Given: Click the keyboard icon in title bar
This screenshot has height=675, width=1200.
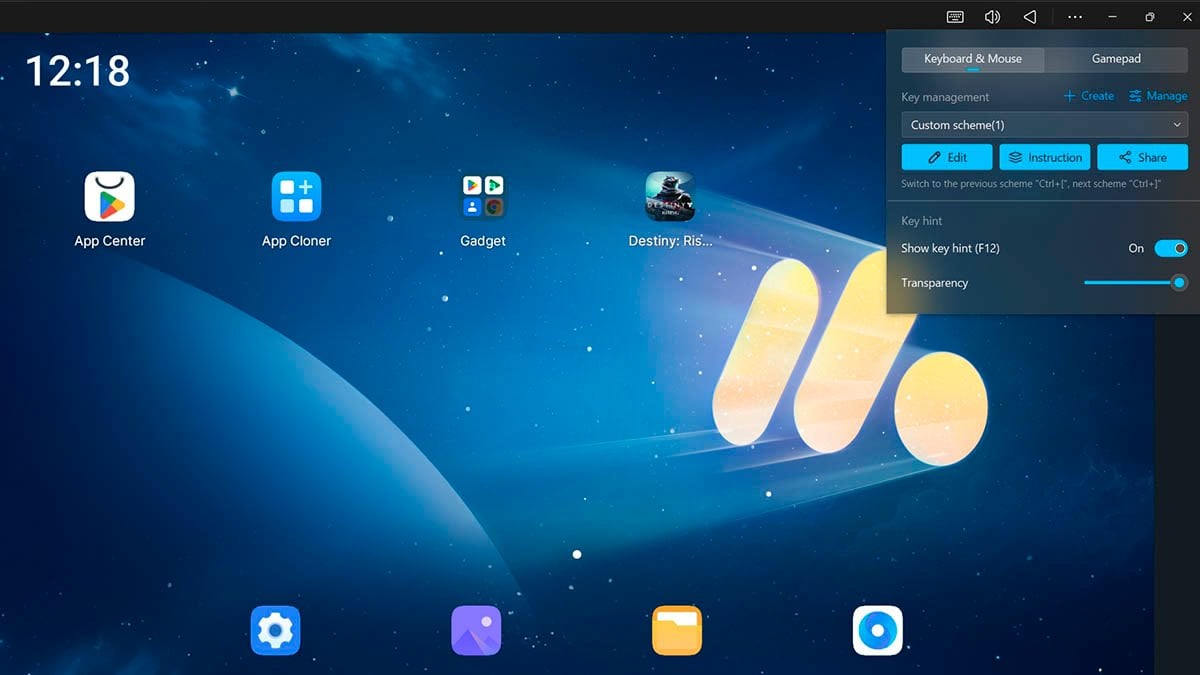Looking at the screenshot, I should click(955, 17).
